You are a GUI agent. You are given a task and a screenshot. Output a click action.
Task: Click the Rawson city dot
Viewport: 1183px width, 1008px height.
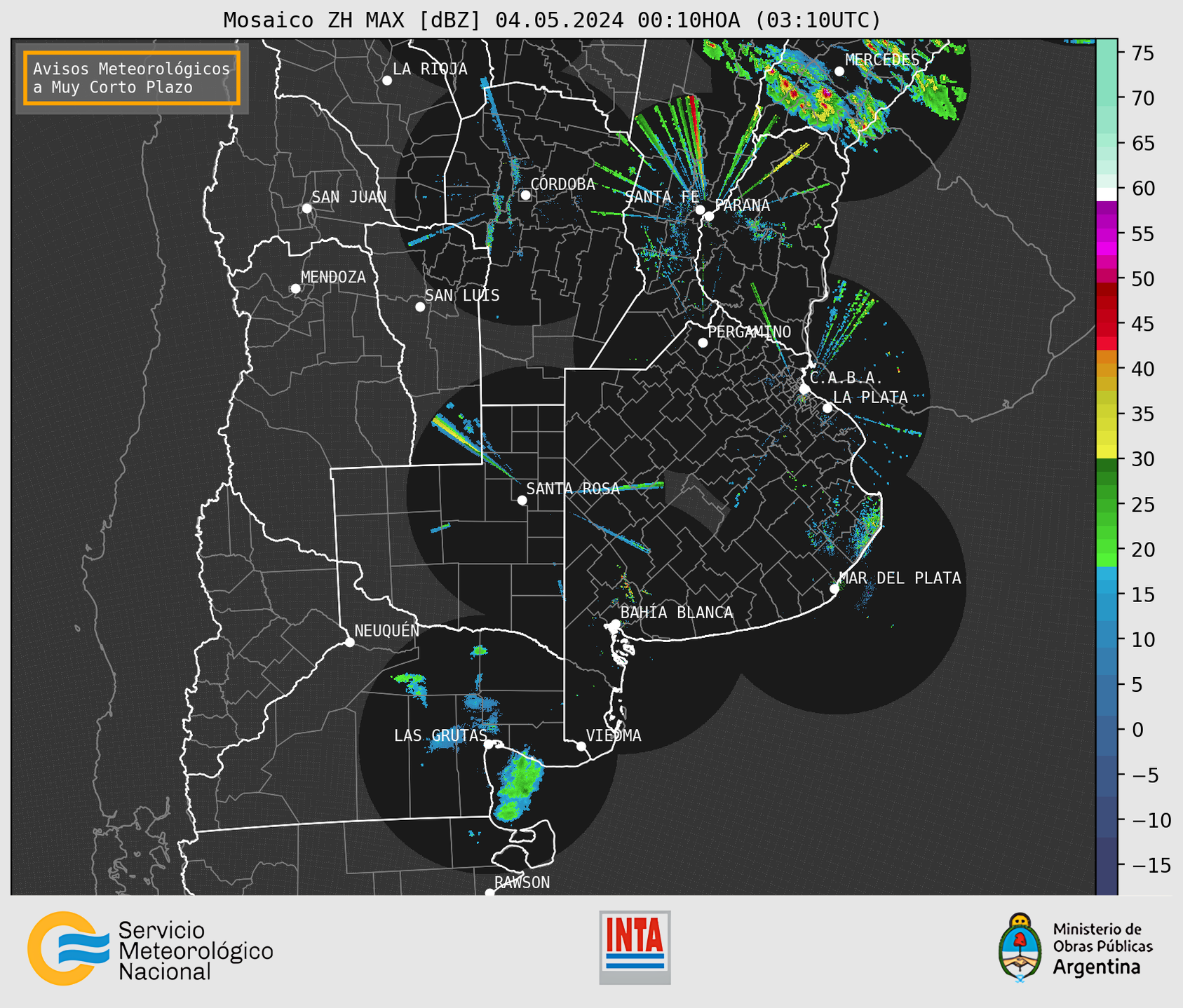coord(489,892)
